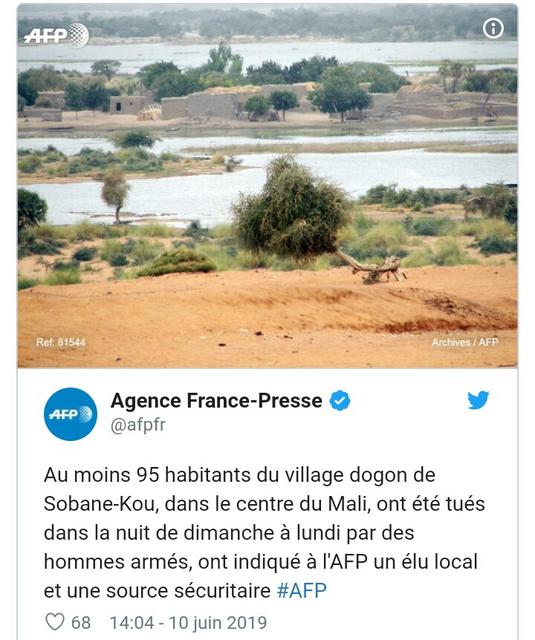Click the Ref: 81544 photo caption
Image resolution: width=535 pixels, height=640 pixels.
(61, 342)
